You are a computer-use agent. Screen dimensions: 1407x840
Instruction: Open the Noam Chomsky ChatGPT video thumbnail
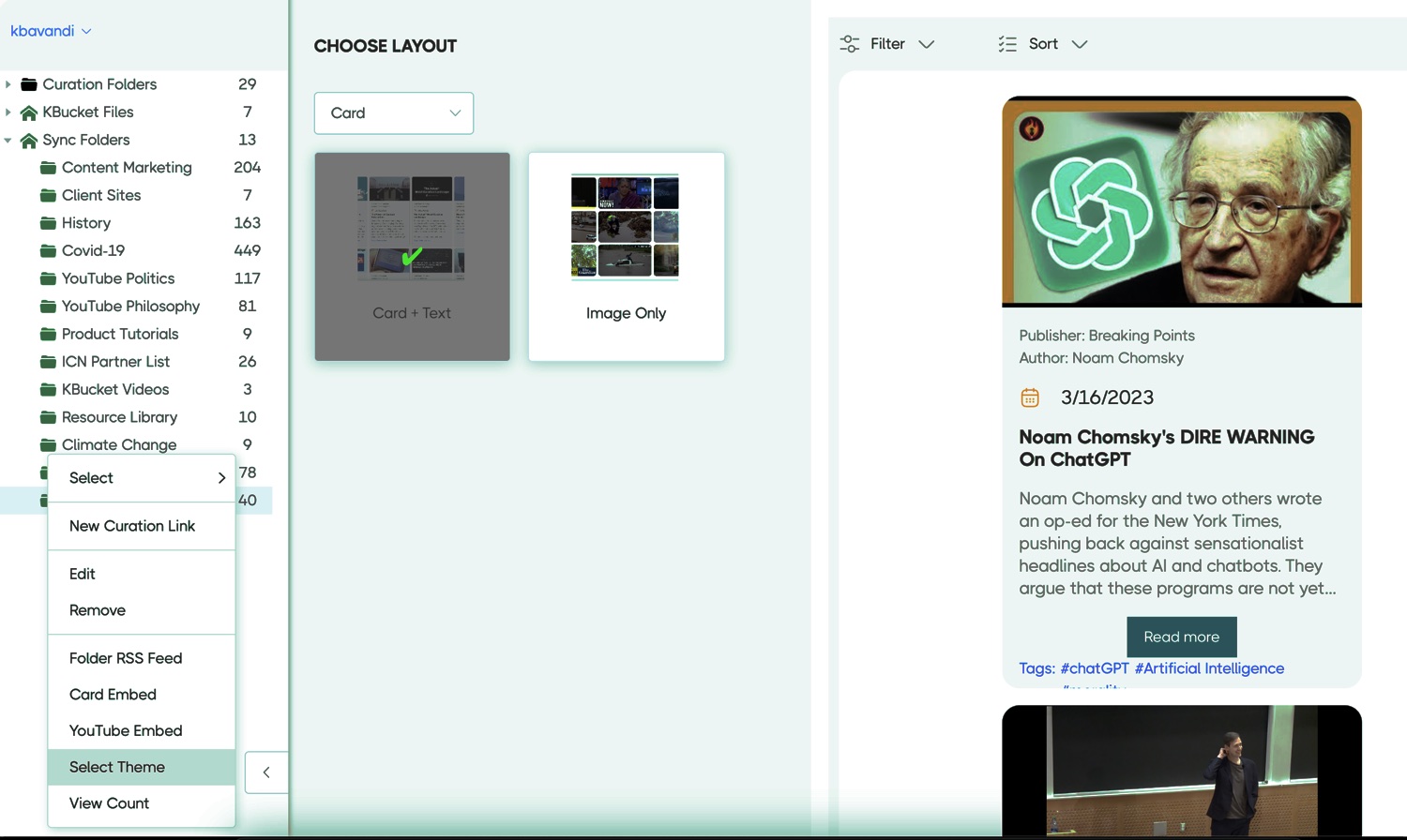1181,202
